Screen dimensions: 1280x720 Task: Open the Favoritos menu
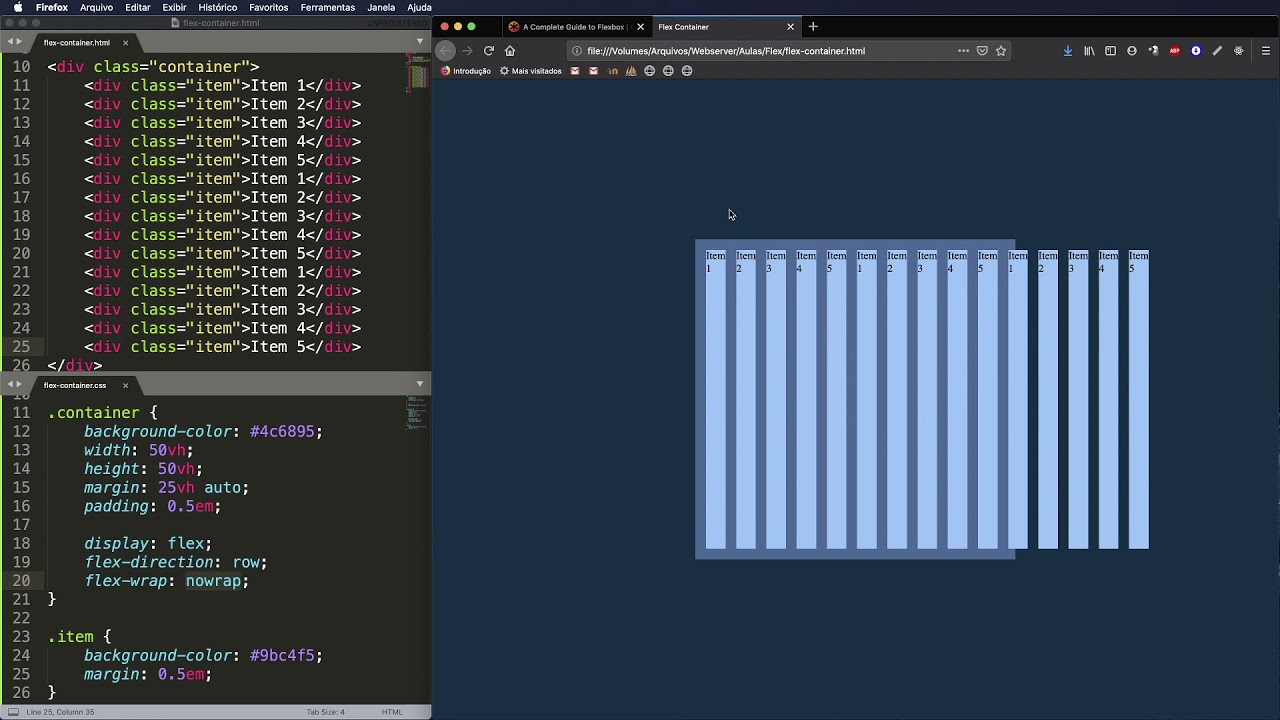pos(269,7)
